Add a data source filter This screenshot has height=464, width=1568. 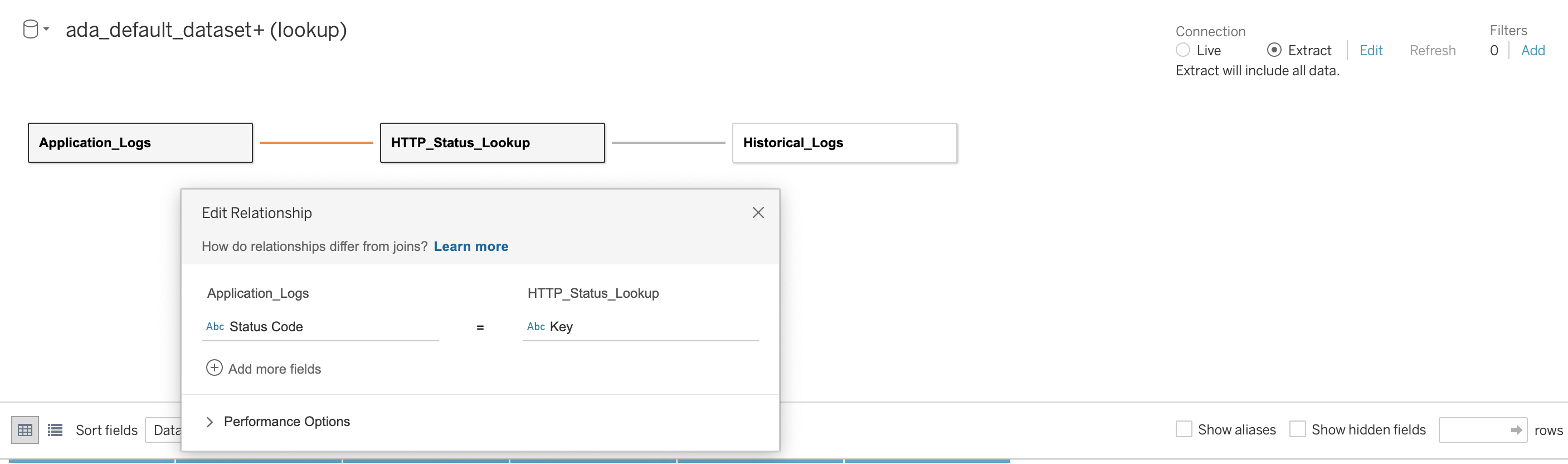(1533, 51)
